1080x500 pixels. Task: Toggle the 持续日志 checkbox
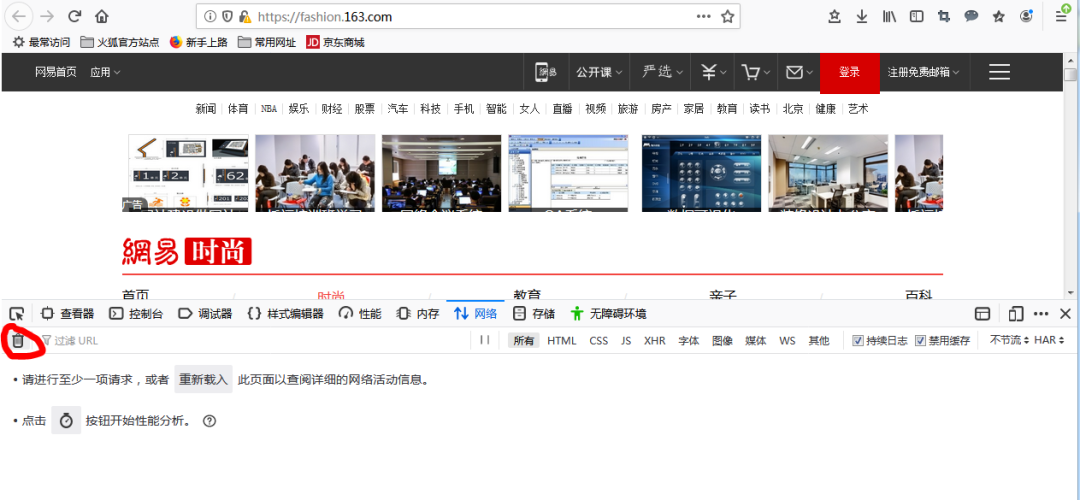click(858, 340)
